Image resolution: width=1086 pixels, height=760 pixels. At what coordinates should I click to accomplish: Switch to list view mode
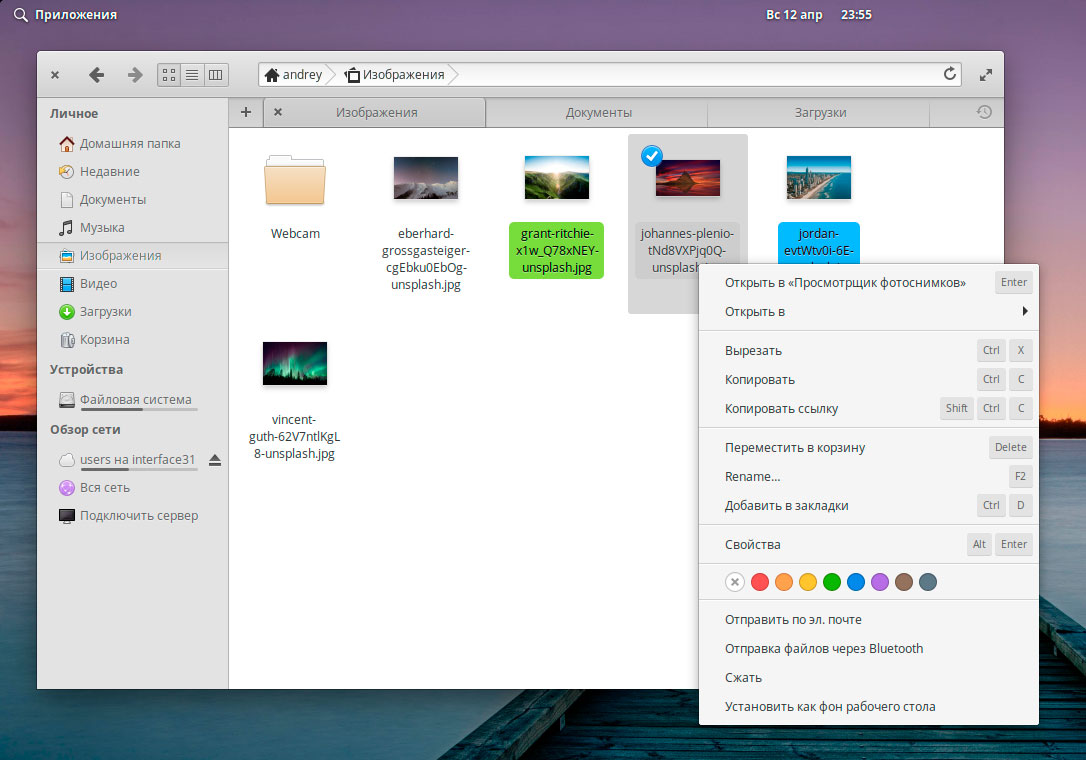coord(192,75)
